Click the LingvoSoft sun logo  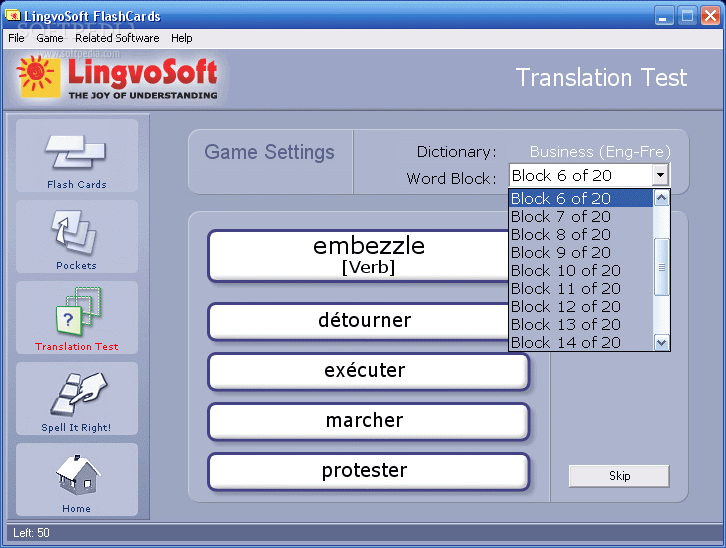click(x=39, y=76)
